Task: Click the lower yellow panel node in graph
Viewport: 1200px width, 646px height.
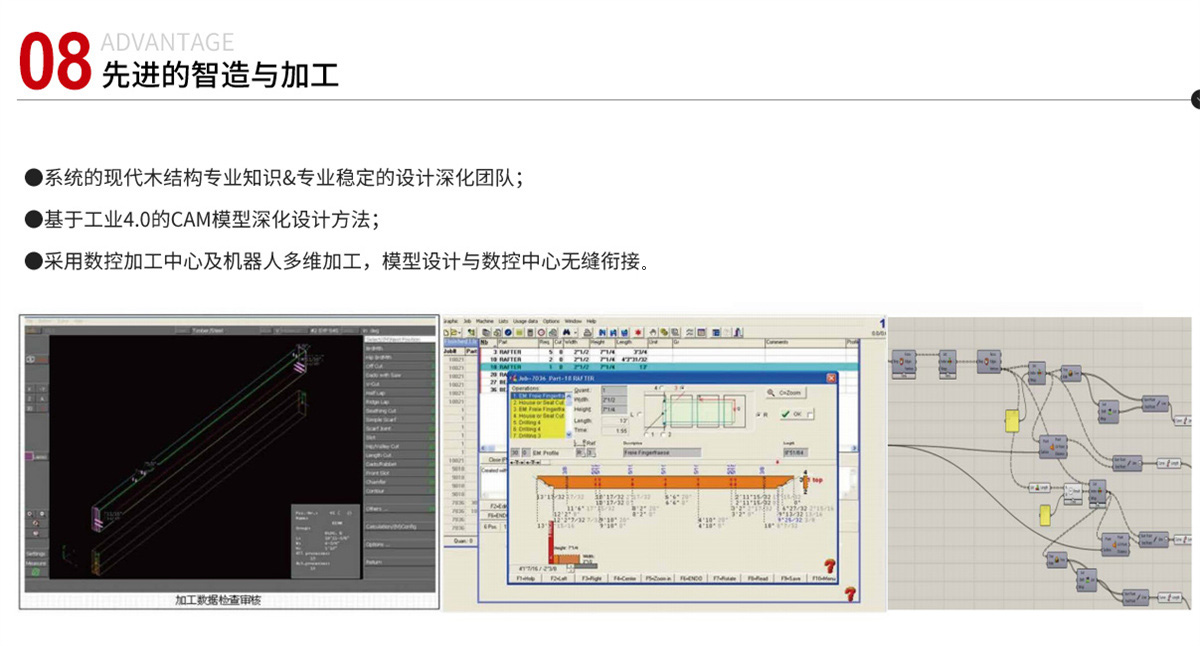Action: tap(1045, 515)
